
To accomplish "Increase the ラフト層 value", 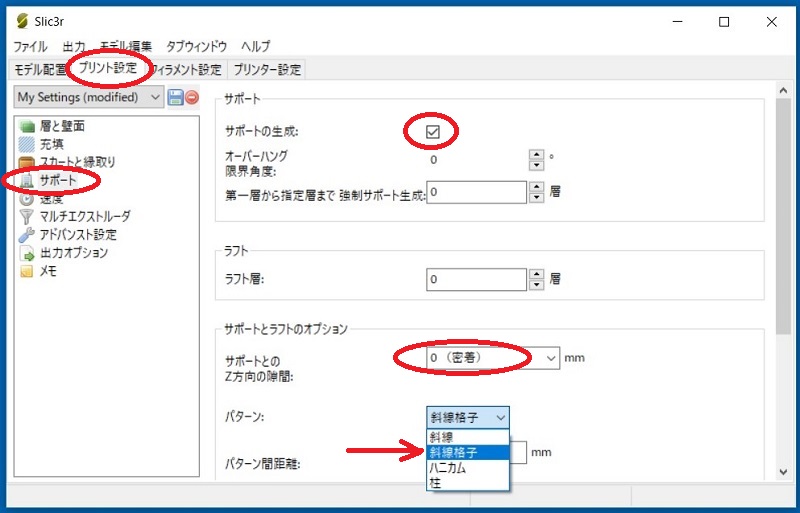I will (x=536, y=274).
